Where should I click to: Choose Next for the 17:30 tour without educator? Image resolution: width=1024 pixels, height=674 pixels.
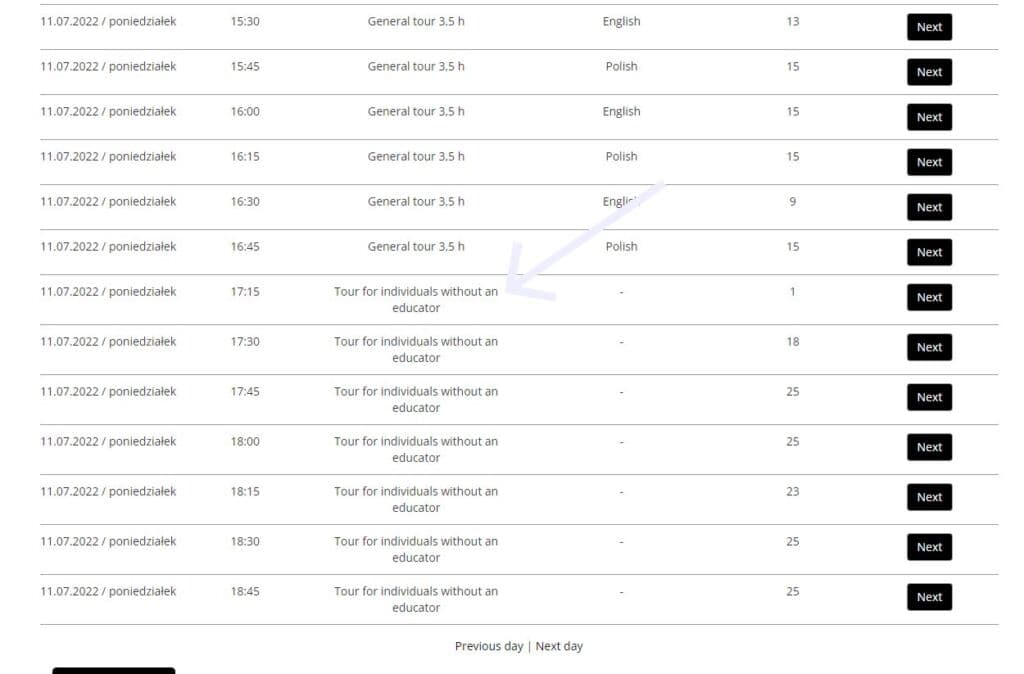pos(929,347)
